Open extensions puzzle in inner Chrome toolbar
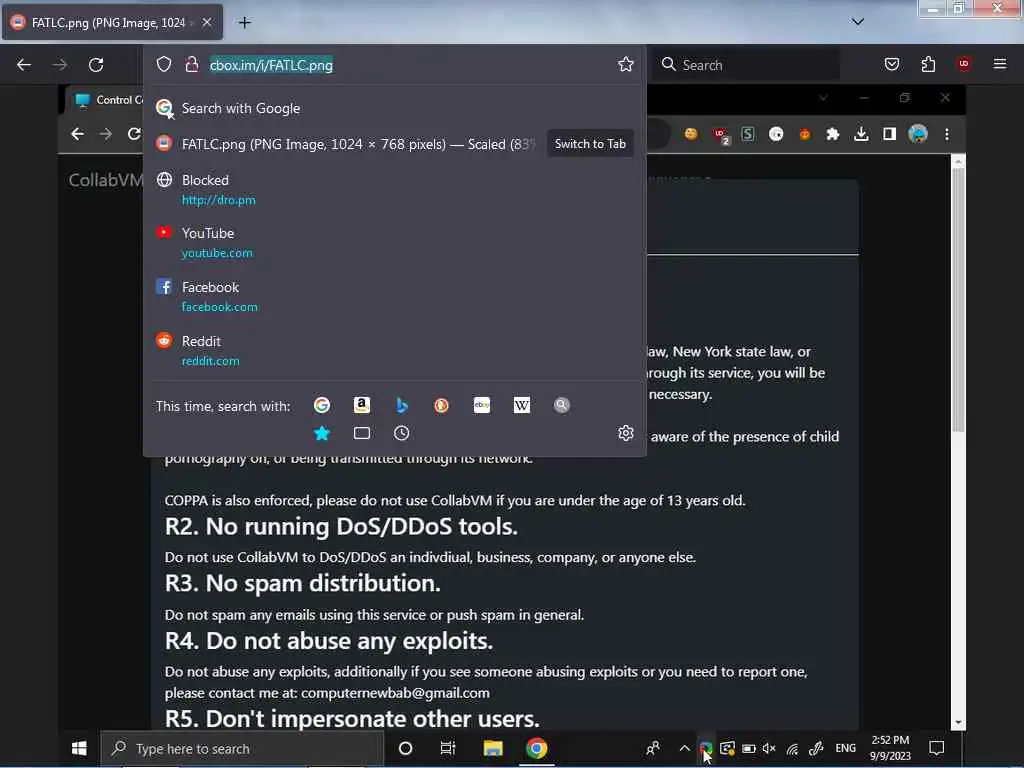This screenshot has width=1024, height=768. [x=833, y=134]
